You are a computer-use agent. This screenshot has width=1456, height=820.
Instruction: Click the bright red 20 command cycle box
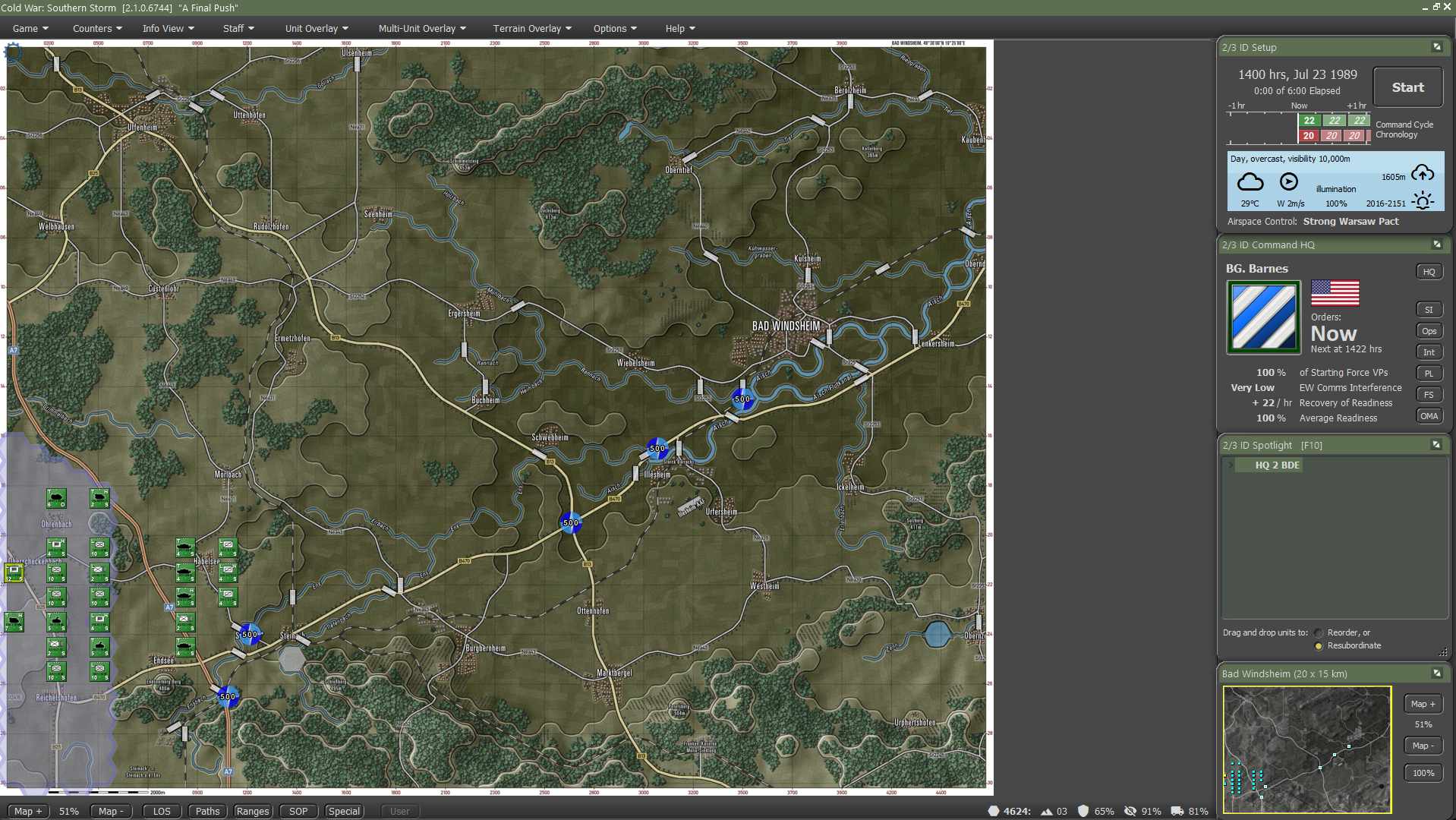(x=1309, y=136)
